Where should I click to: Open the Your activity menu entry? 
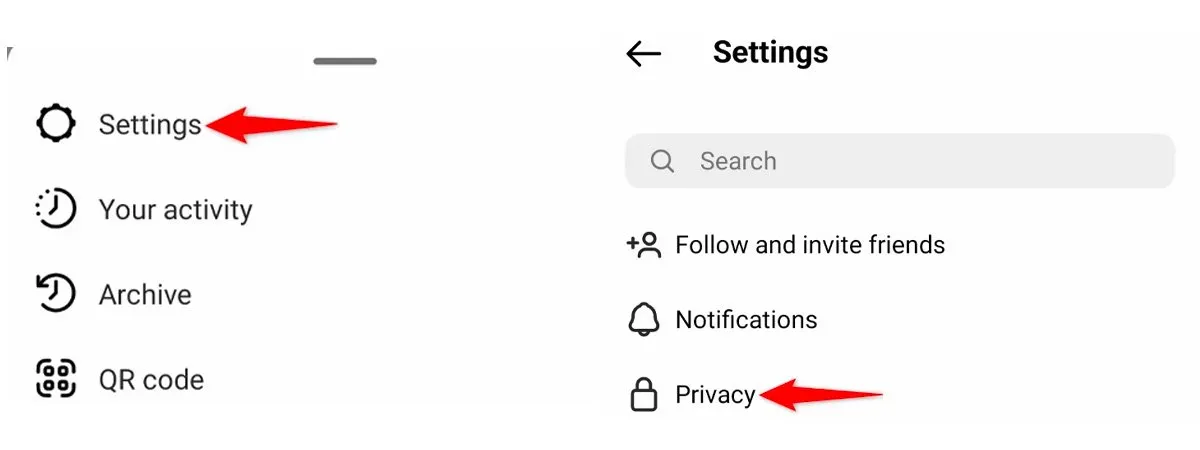[x=175, y=210]
